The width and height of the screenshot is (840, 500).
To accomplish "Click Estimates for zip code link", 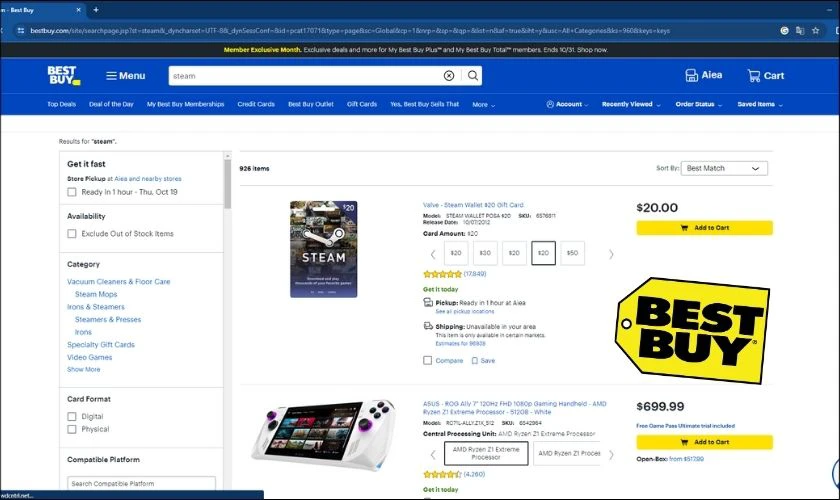I will point(460,344).
